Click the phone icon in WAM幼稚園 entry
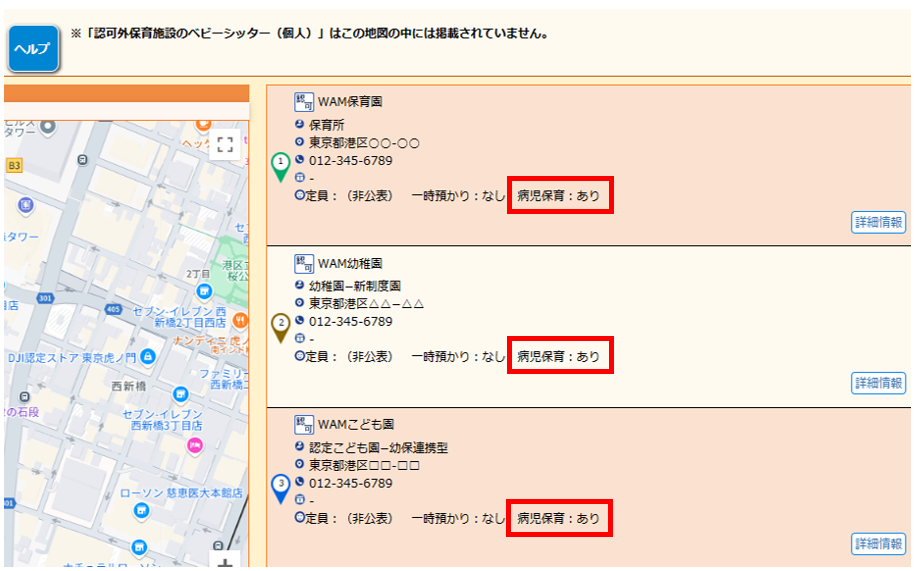This screenshot has width=915, height=571. point(299,320)
